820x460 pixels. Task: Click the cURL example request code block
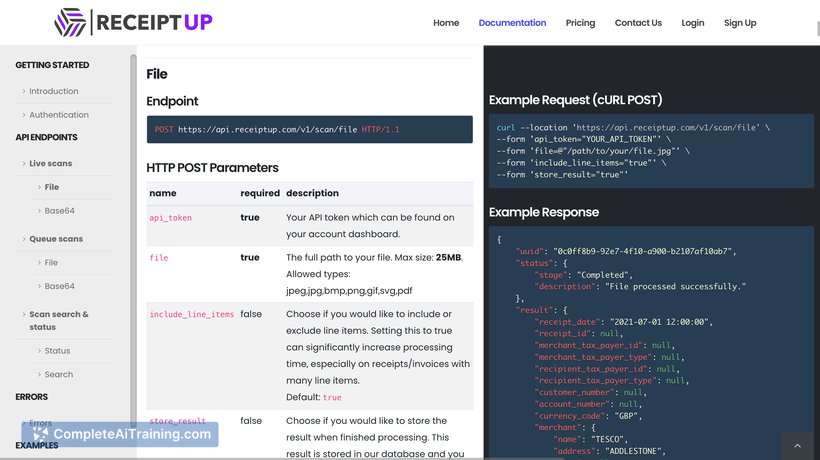(x=651, y=151)
